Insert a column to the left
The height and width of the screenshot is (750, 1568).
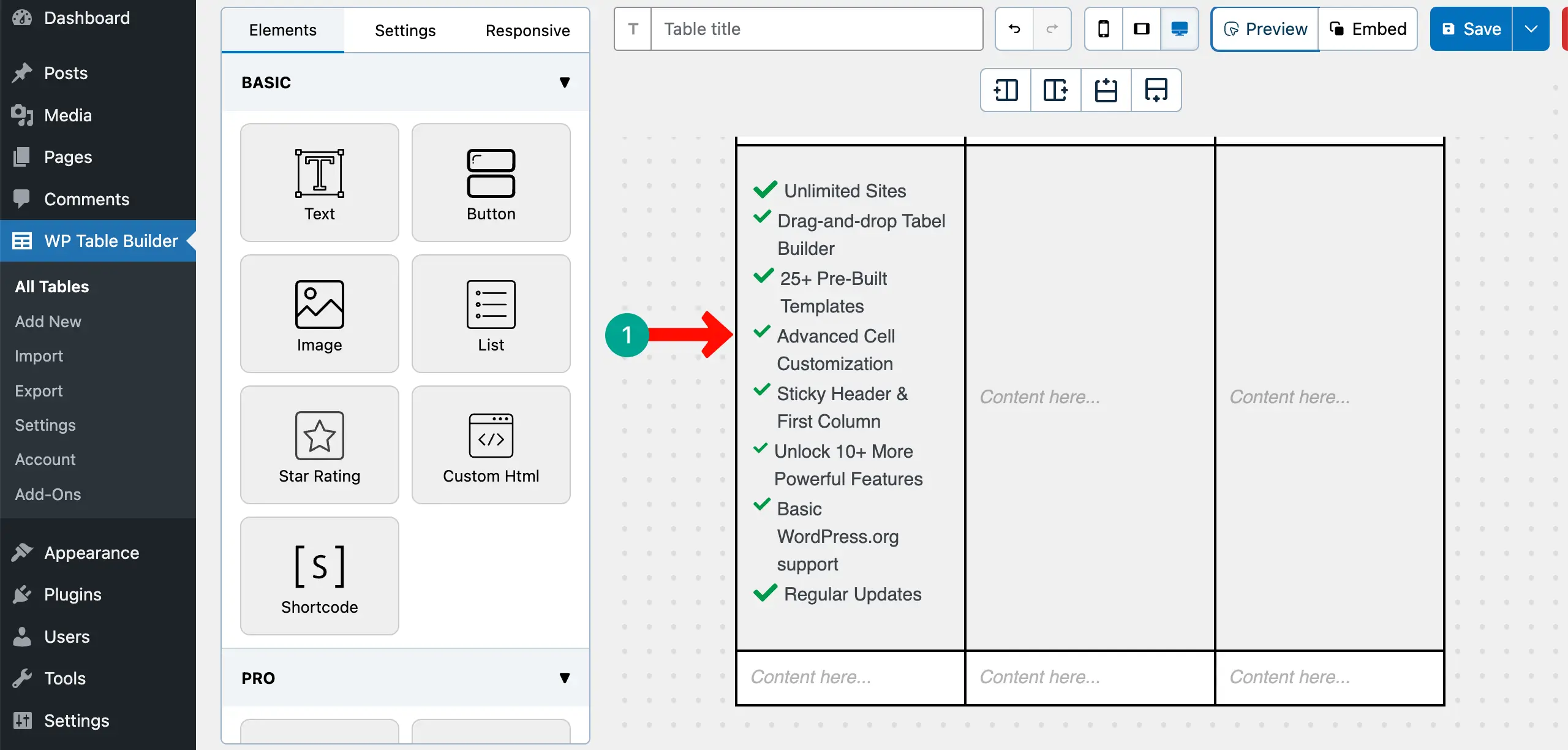[x=1005, y=90]
